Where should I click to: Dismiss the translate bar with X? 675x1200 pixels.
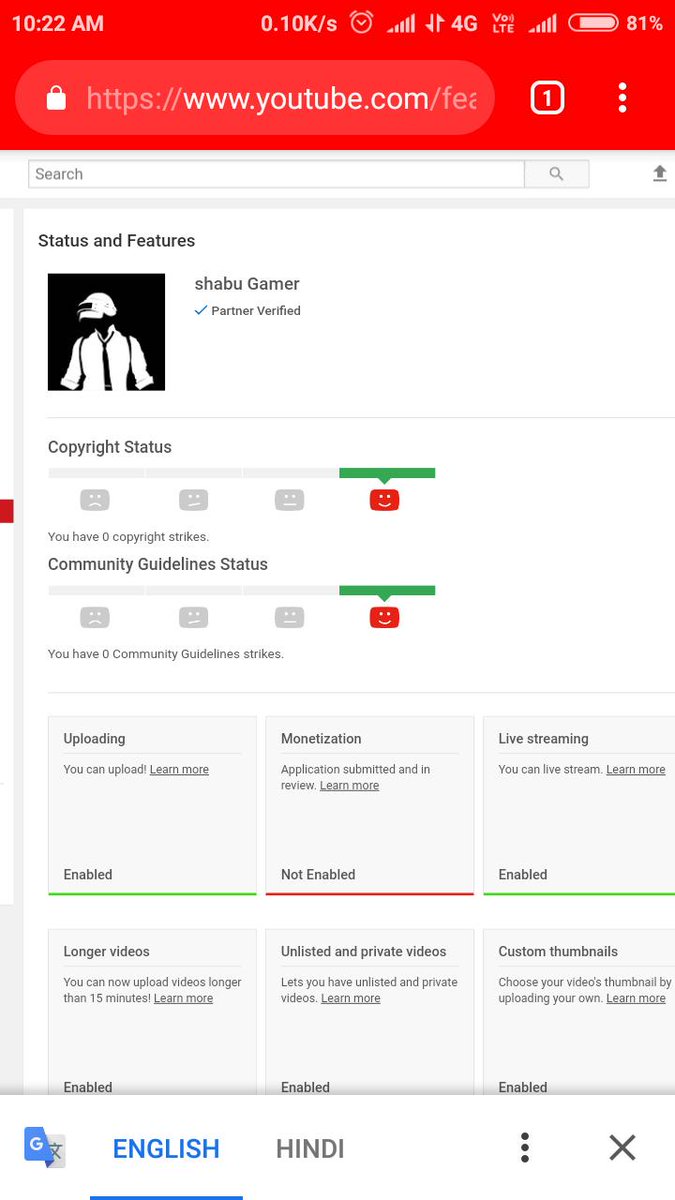pyautogui.click(x=622, y=1147)
